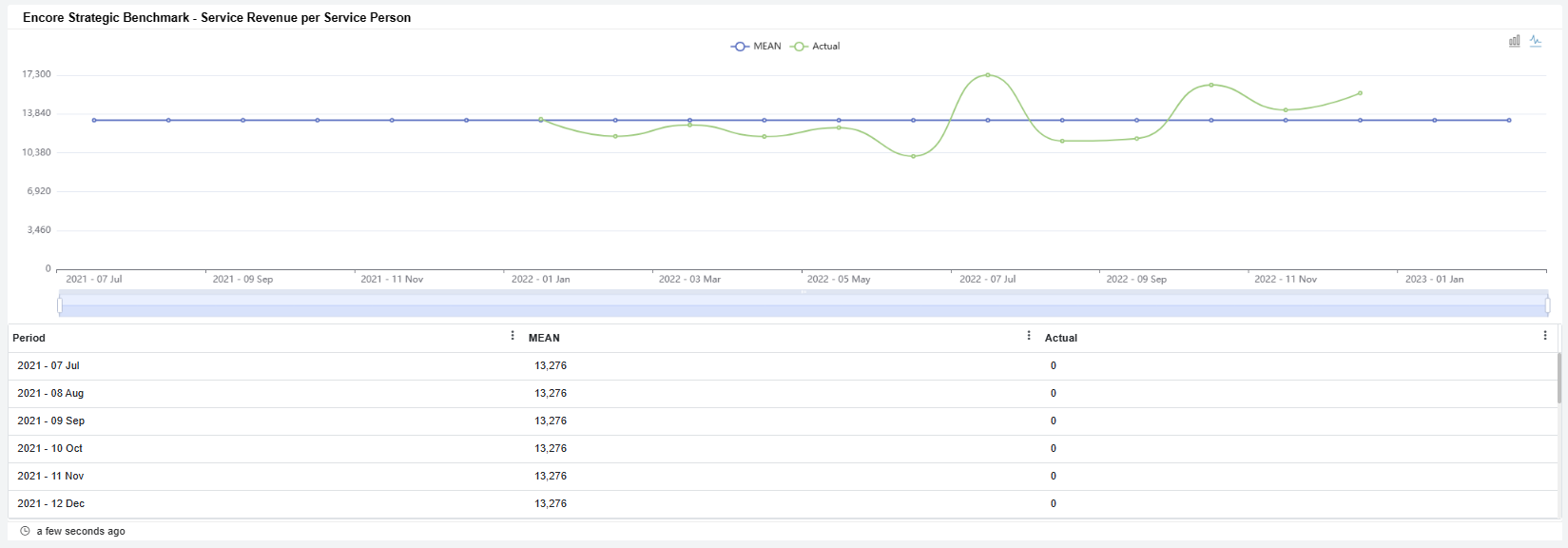Click left handle of date range slider
Image resolution: width=1568 pixels, height=548 pixels.
click(60, 305)
